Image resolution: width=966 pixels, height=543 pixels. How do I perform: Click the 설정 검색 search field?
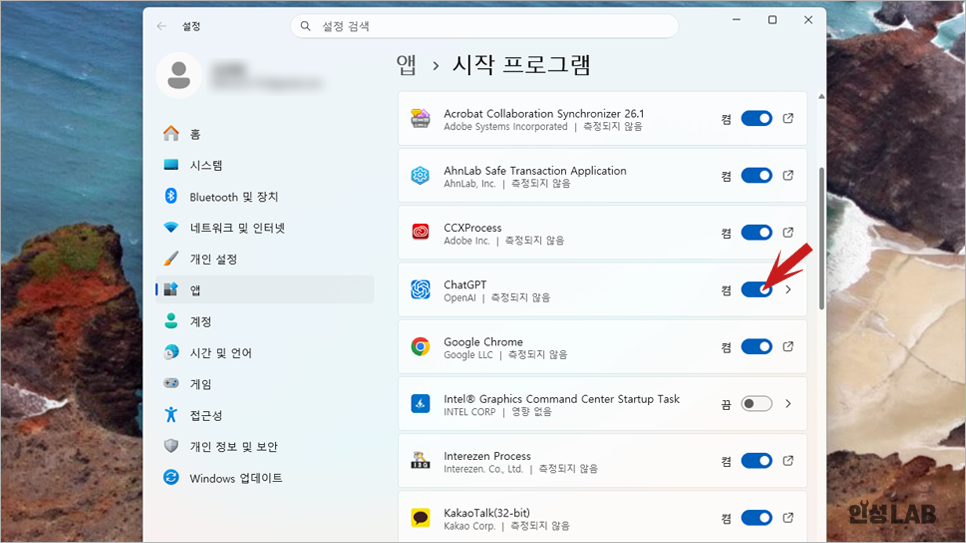tap(484, 26)
